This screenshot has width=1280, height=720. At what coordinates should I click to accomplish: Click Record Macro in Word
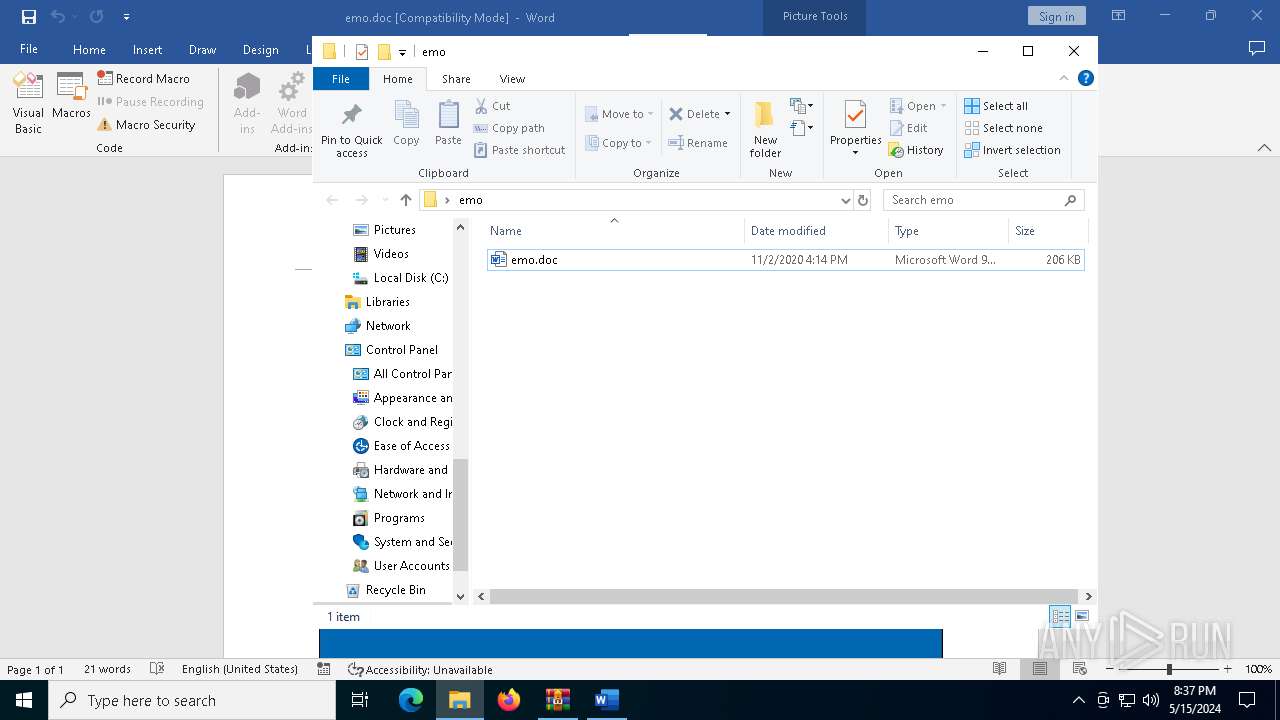(143, 78)
